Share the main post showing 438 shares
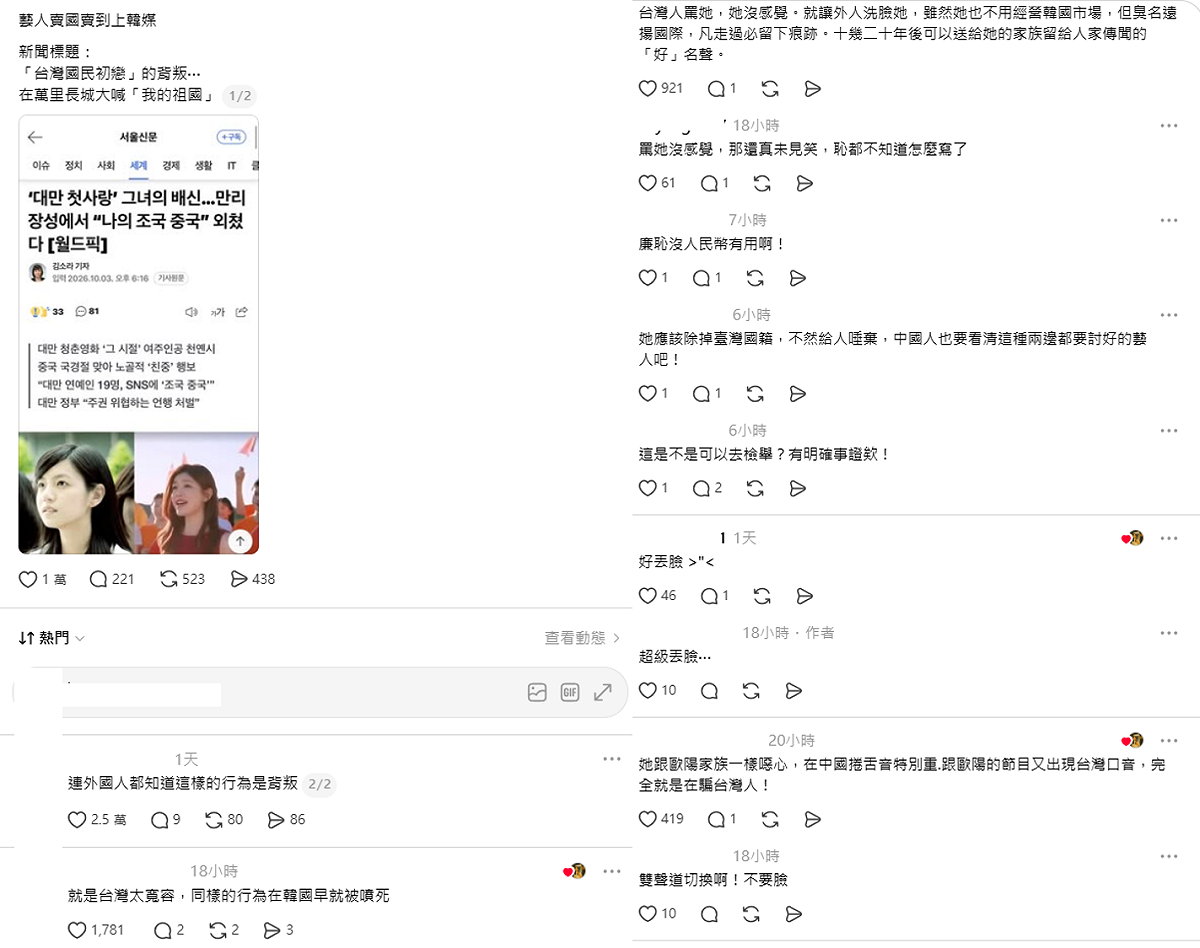The image size is (1200, 948). pos(239,579)
